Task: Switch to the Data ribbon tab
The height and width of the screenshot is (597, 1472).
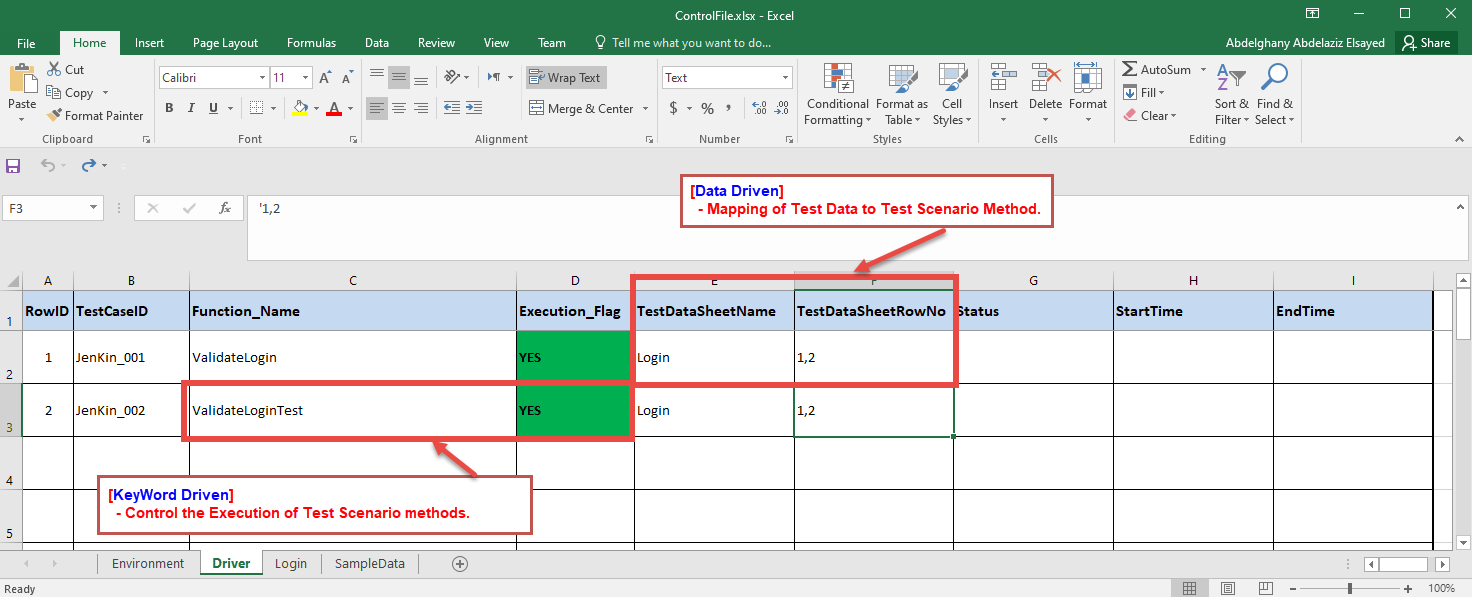Action: coord(377,43)
